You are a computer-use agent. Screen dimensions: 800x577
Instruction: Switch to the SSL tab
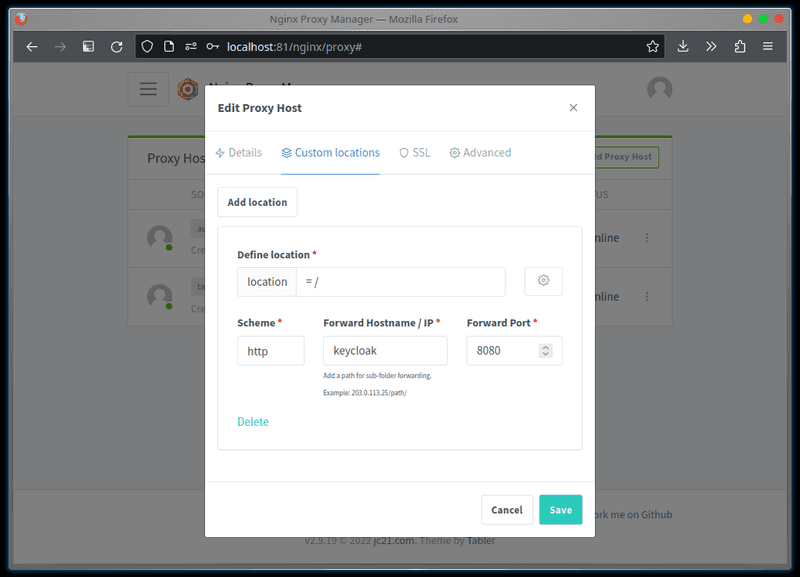click(x=414, y=153)
